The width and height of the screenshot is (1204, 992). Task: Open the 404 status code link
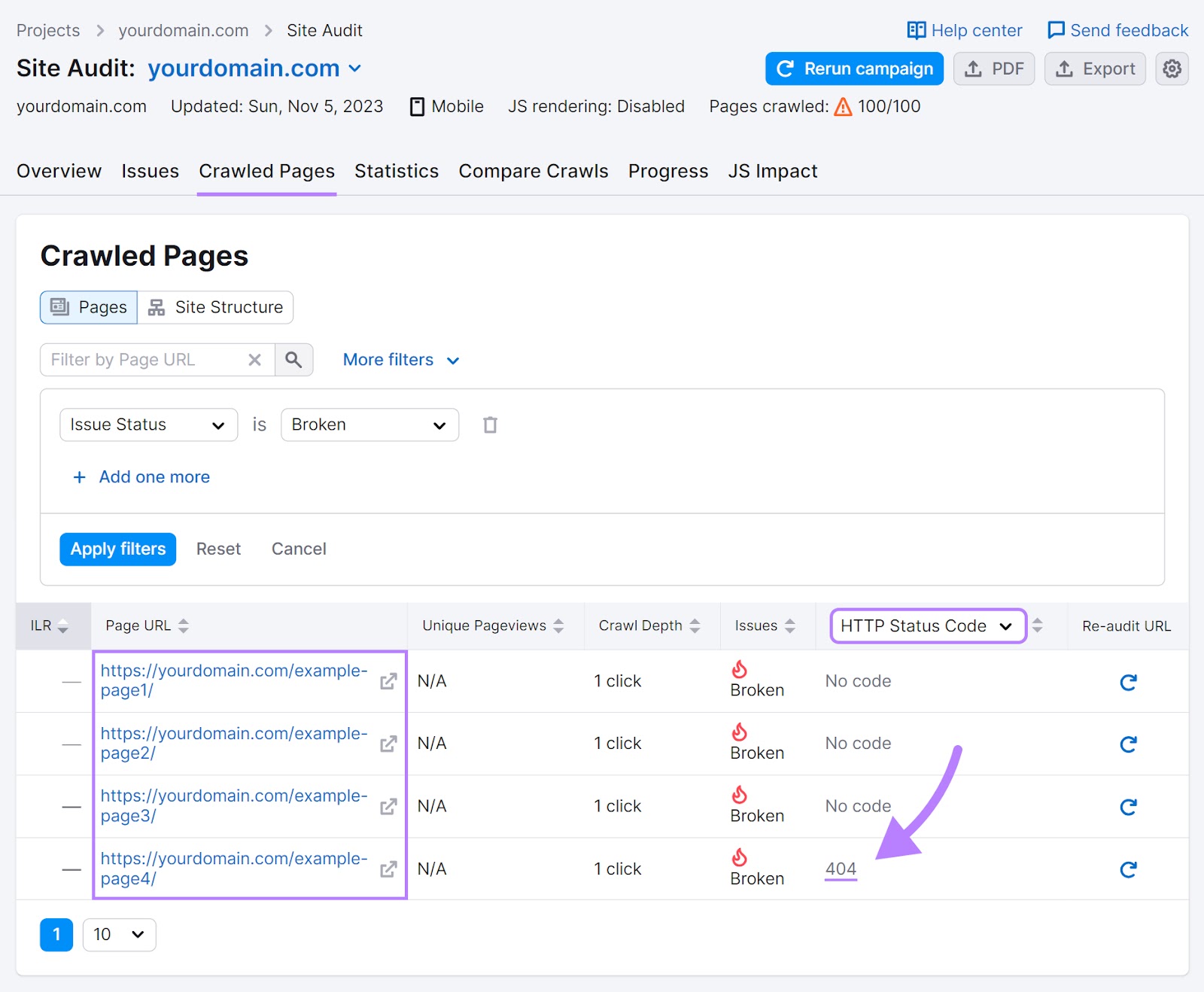841,869
